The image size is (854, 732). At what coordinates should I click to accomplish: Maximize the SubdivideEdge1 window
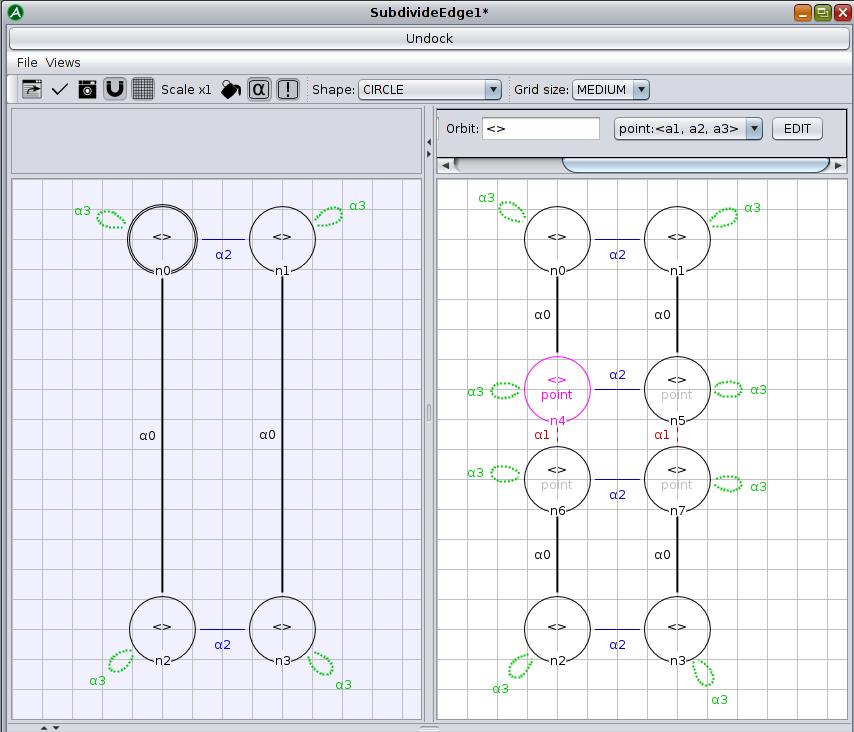pos(822,12)
